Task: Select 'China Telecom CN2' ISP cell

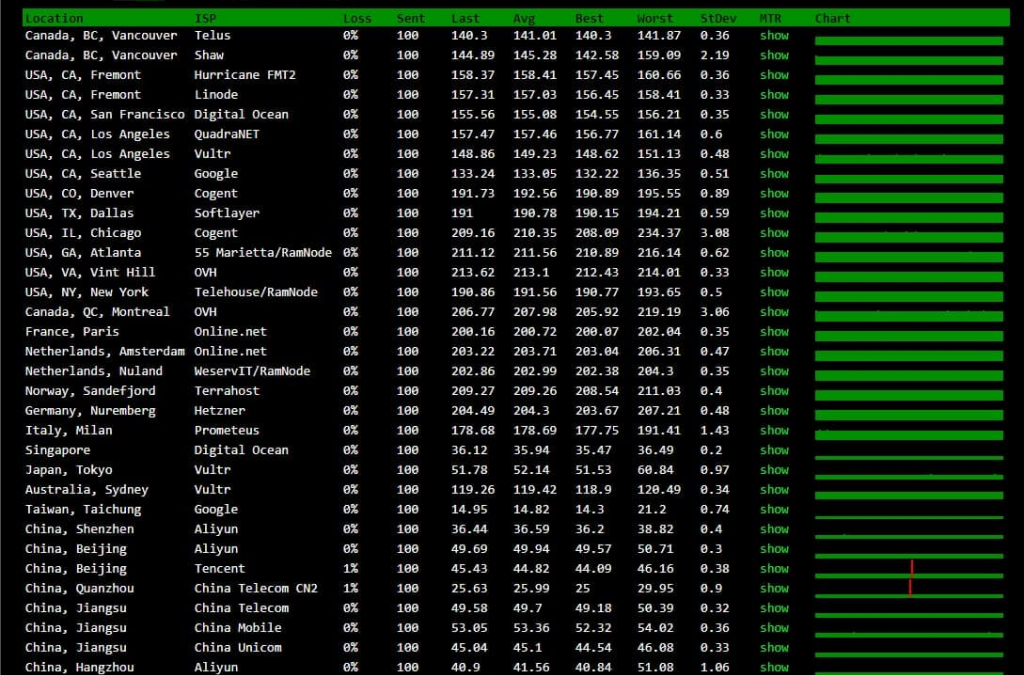Action: click(256, 588)
